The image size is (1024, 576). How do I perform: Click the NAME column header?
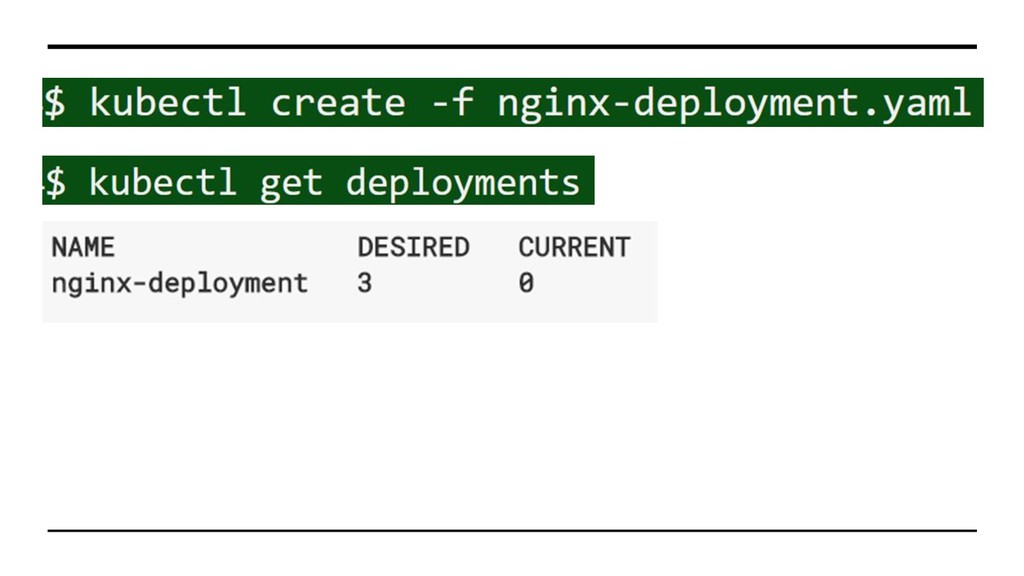tap(83, 248)
